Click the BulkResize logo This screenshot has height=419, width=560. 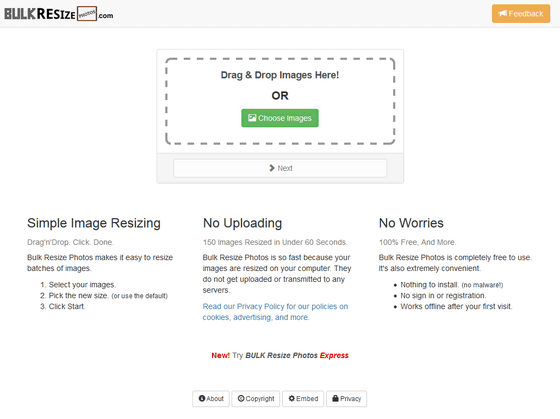(59, 14)
